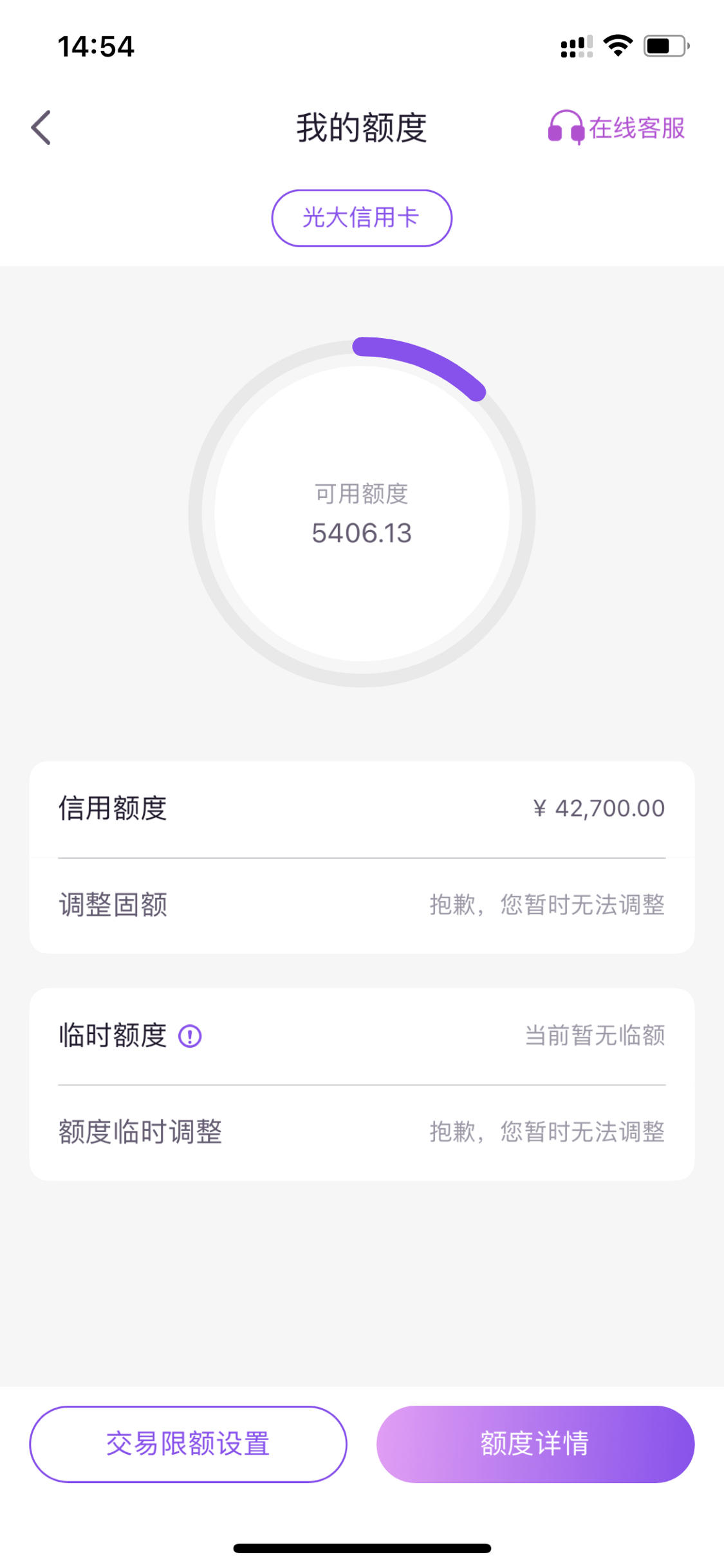Open 额度详情 limit details
The width and height of the screenshot is (724, 1568).
(x=535, y=1444)
